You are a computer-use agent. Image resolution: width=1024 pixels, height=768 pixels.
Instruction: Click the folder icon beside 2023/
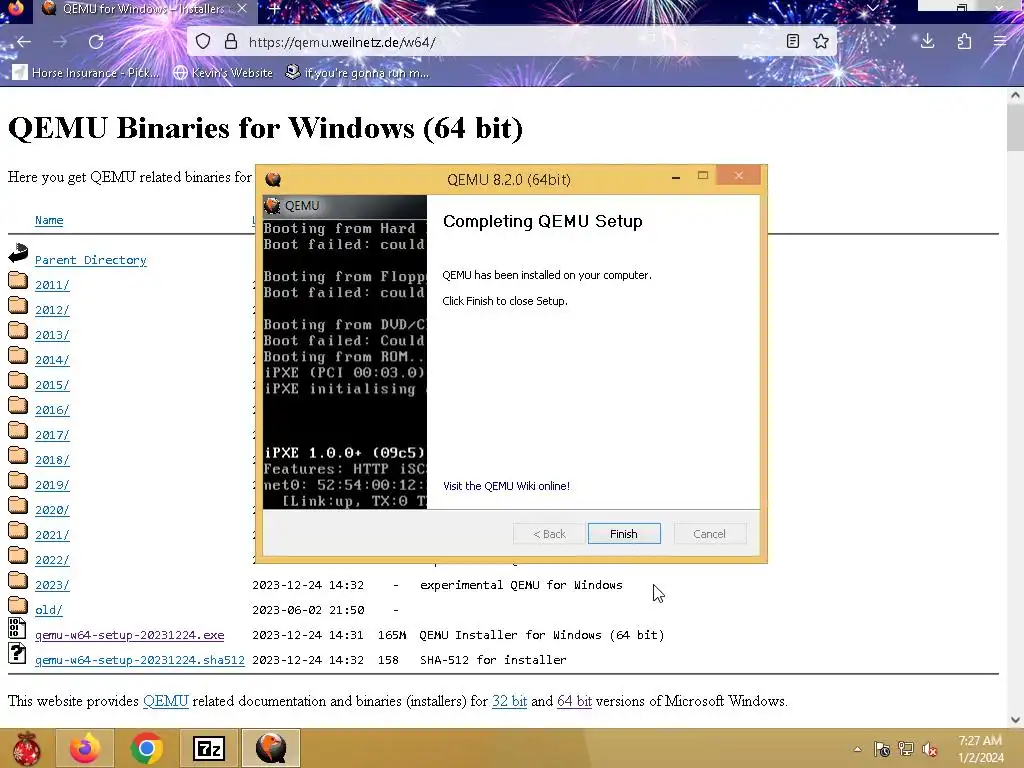(18, 581)
